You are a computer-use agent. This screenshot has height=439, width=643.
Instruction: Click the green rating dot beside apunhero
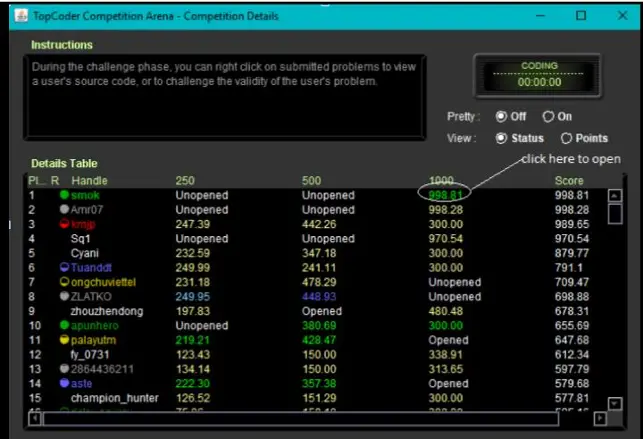(64, 325)
